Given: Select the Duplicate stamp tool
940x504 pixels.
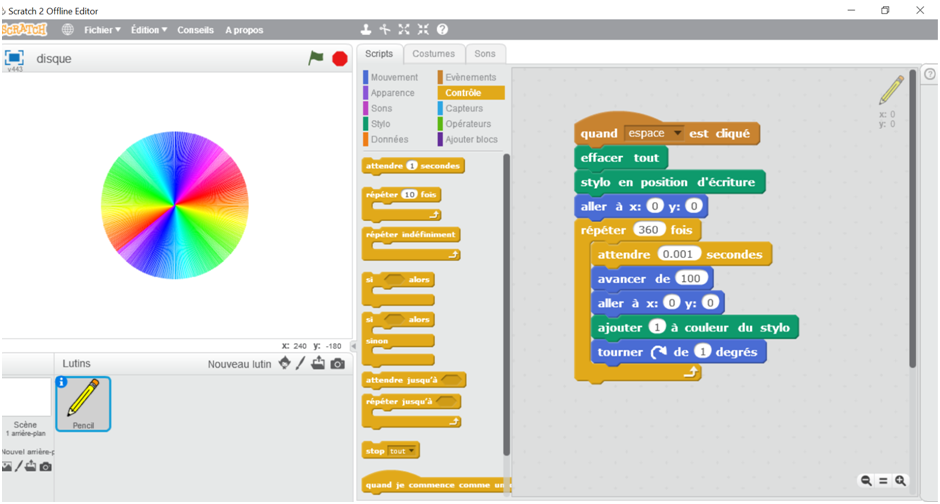Looking at the screenshot, I should pyautogui.click(x=366, y=30).
